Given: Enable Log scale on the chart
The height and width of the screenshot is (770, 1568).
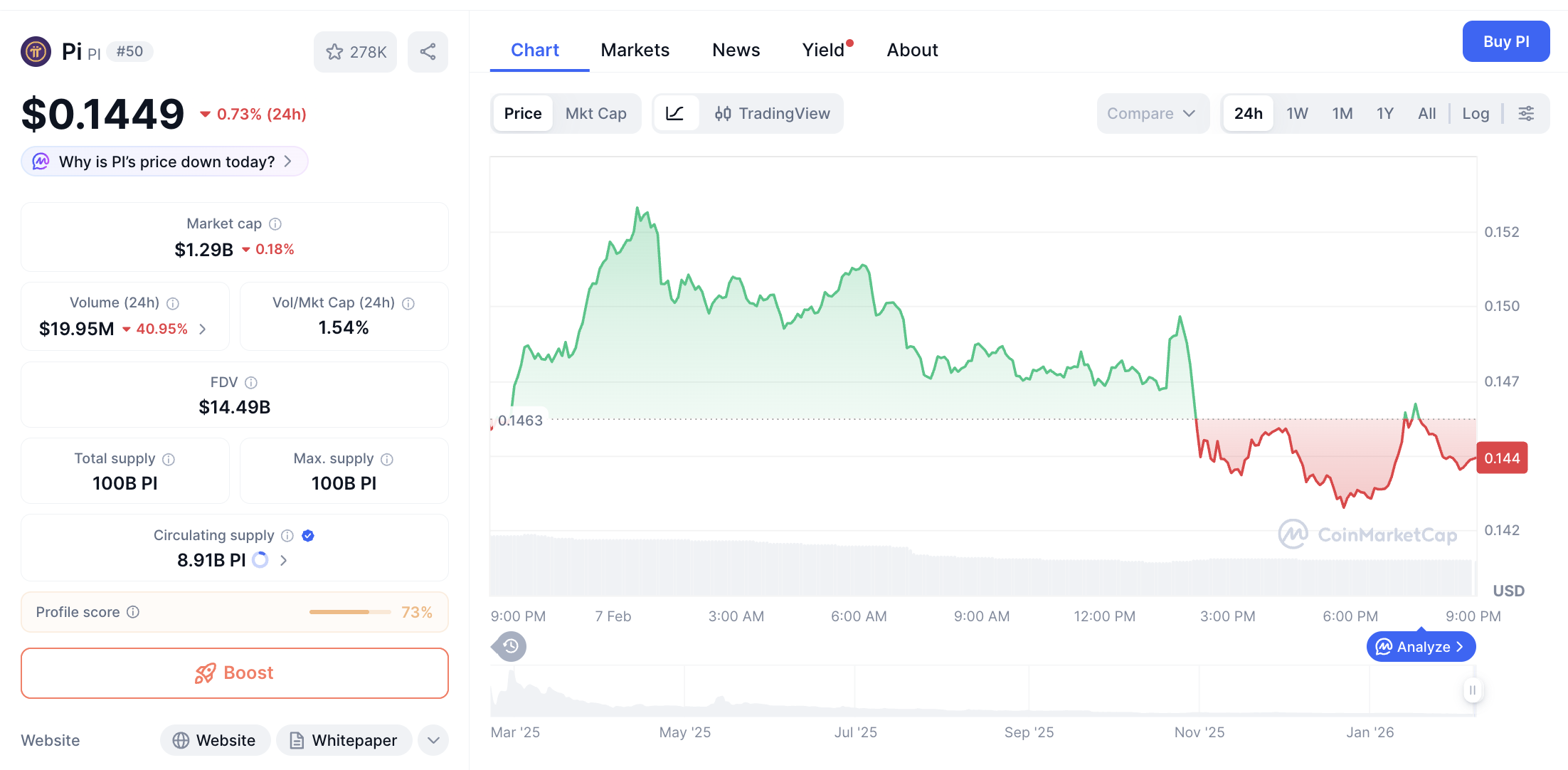Looking at the screenshot, I should (1476, 113).
